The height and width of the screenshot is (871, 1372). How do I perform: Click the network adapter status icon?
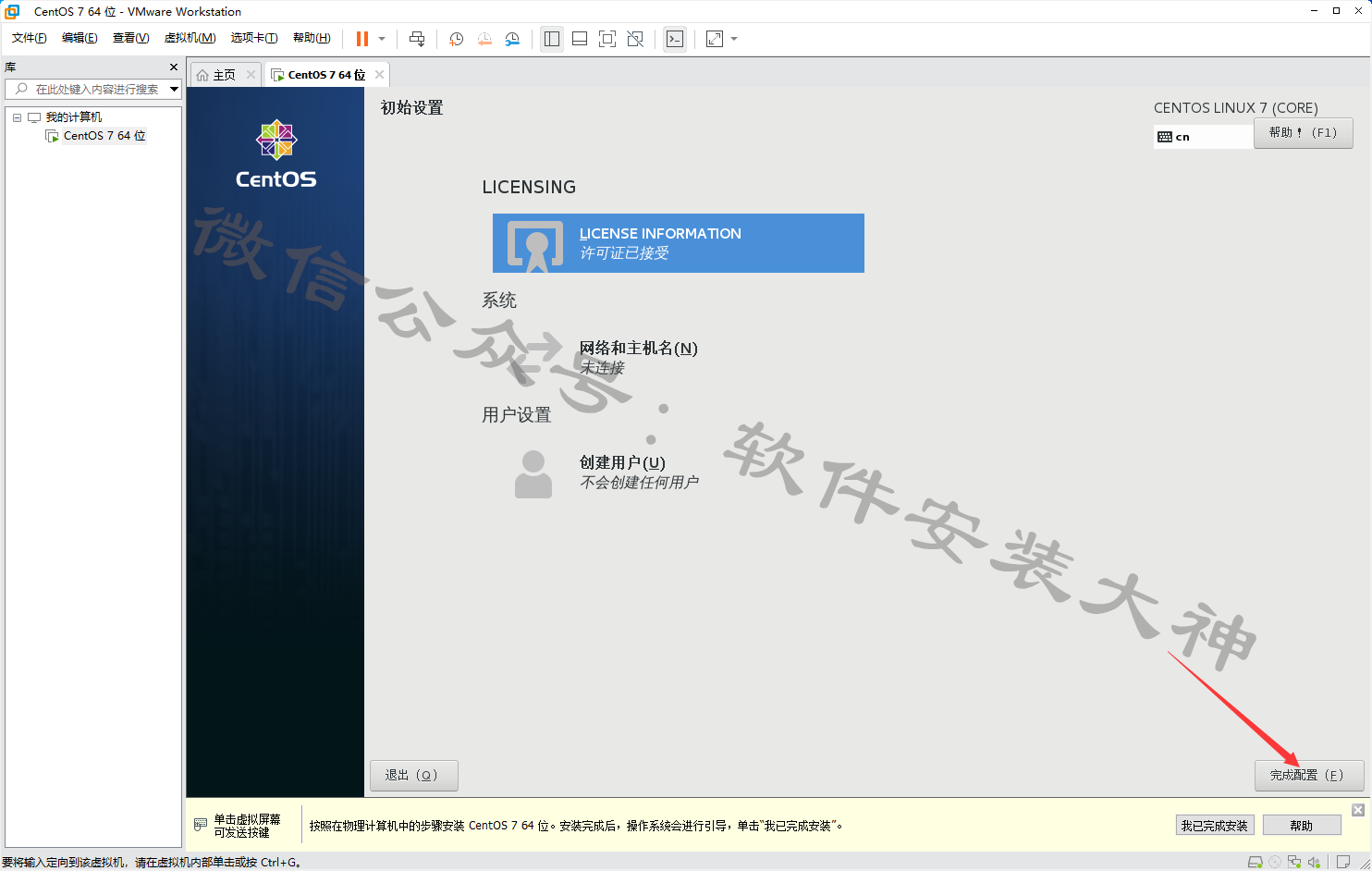1294,862
